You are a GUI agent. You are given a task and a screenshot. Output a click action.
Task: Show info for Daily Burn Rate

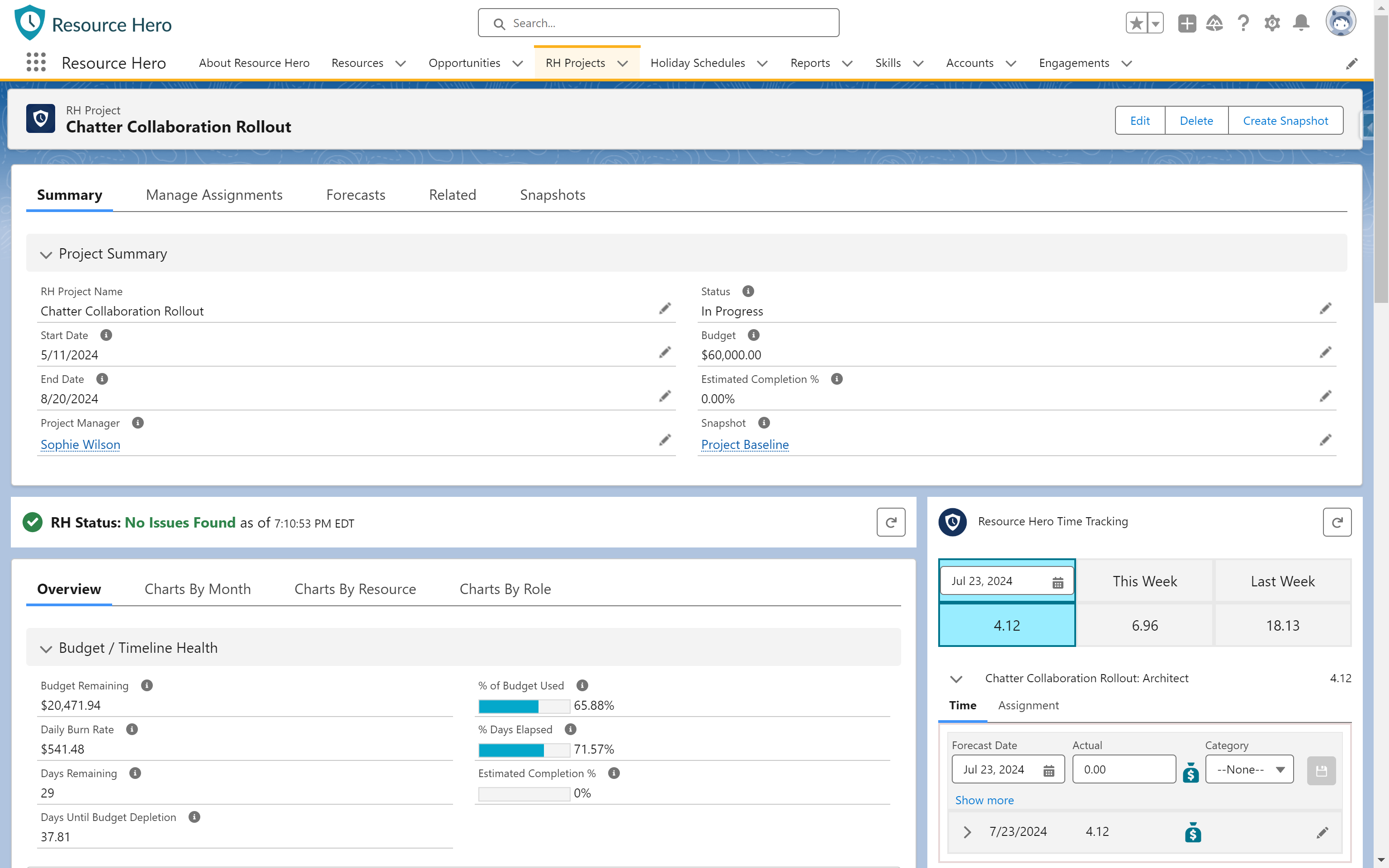coord(132,729)
